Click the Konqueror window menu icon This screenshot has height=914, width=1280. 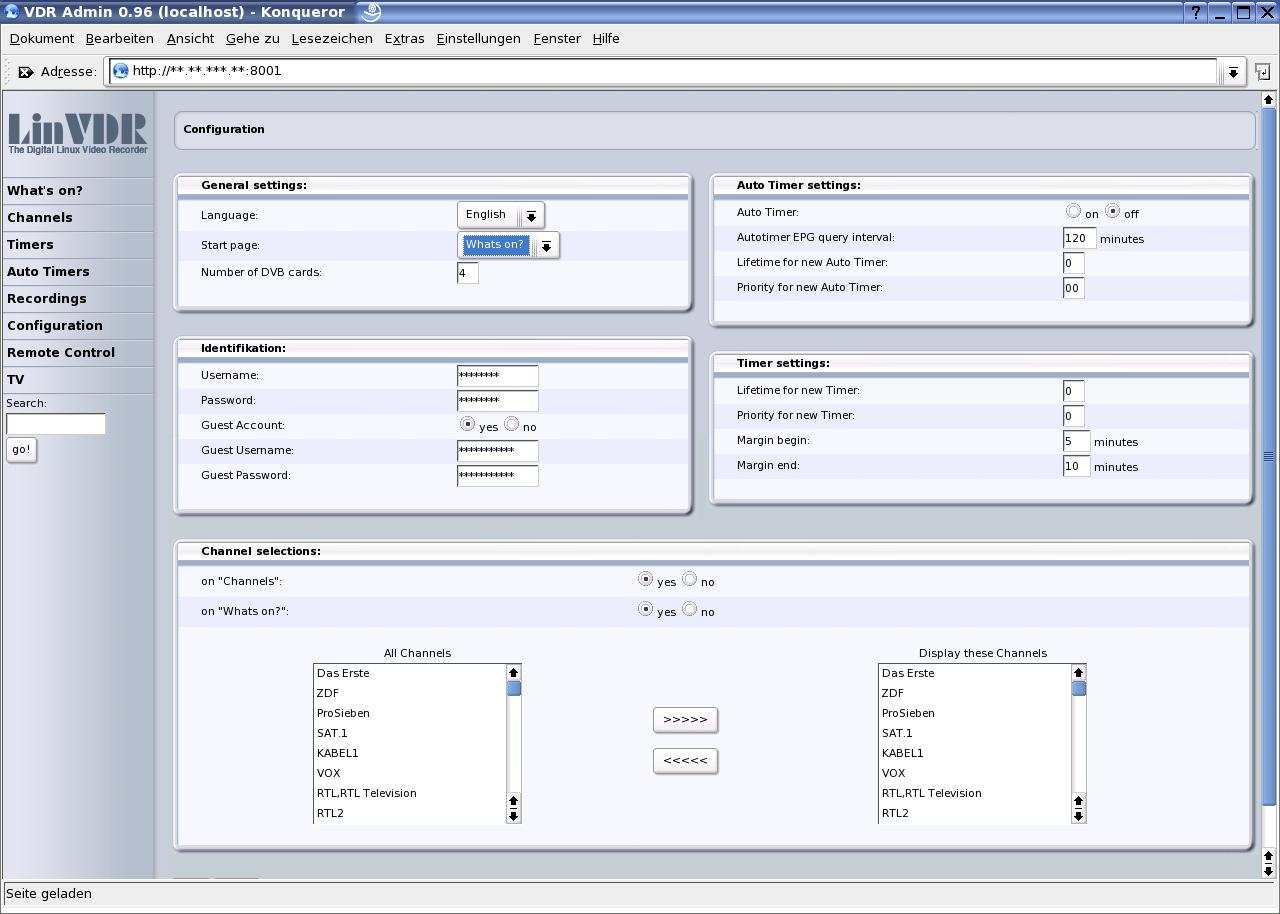[x=12, y=12]
